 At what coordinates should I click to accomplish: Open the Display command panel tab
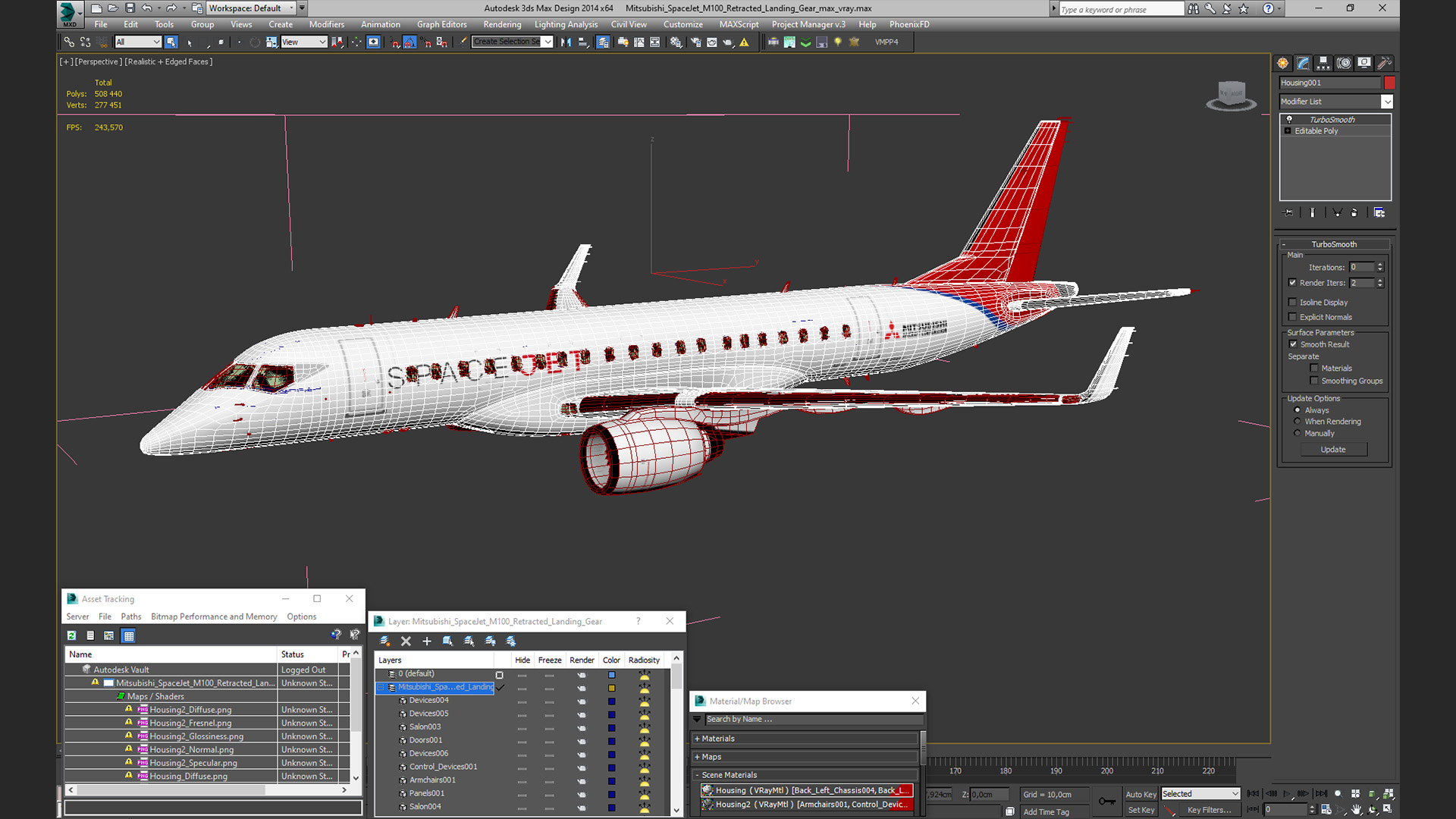point(1364,63)
